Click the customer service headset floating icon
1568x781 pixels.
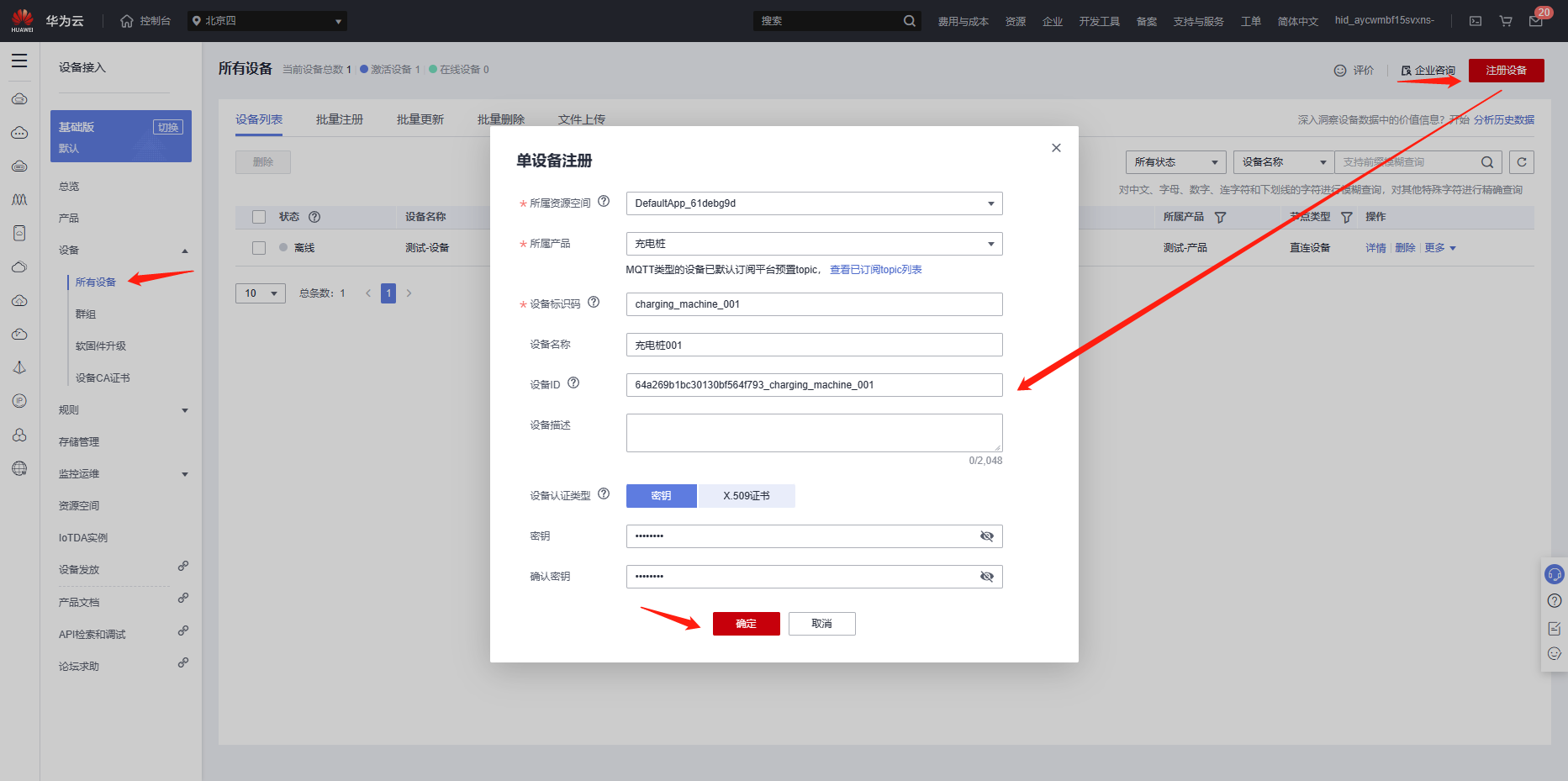[1555, 574]
